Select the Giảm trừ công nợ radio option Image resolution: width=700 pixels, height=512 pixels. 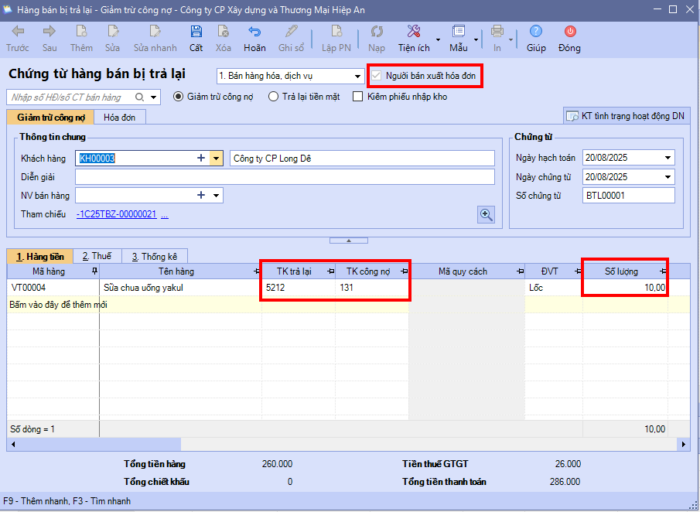coord(179,97)
